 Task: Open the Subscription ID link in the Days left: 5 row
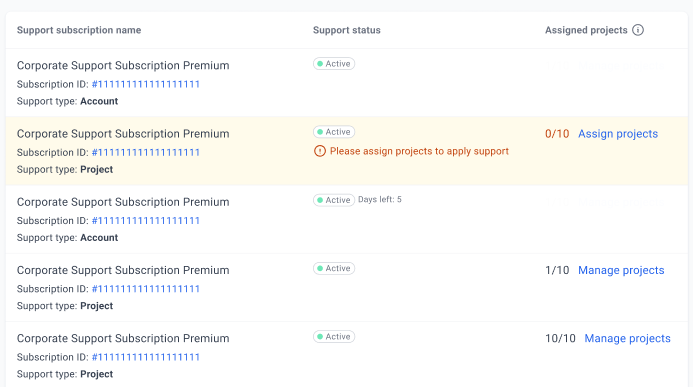coord(146,220)
